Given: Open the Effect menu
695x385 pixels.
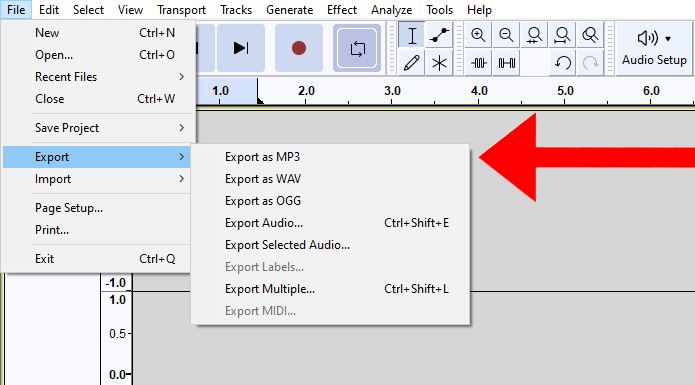Looking at the screenshot, I should [x=342, y=10].
